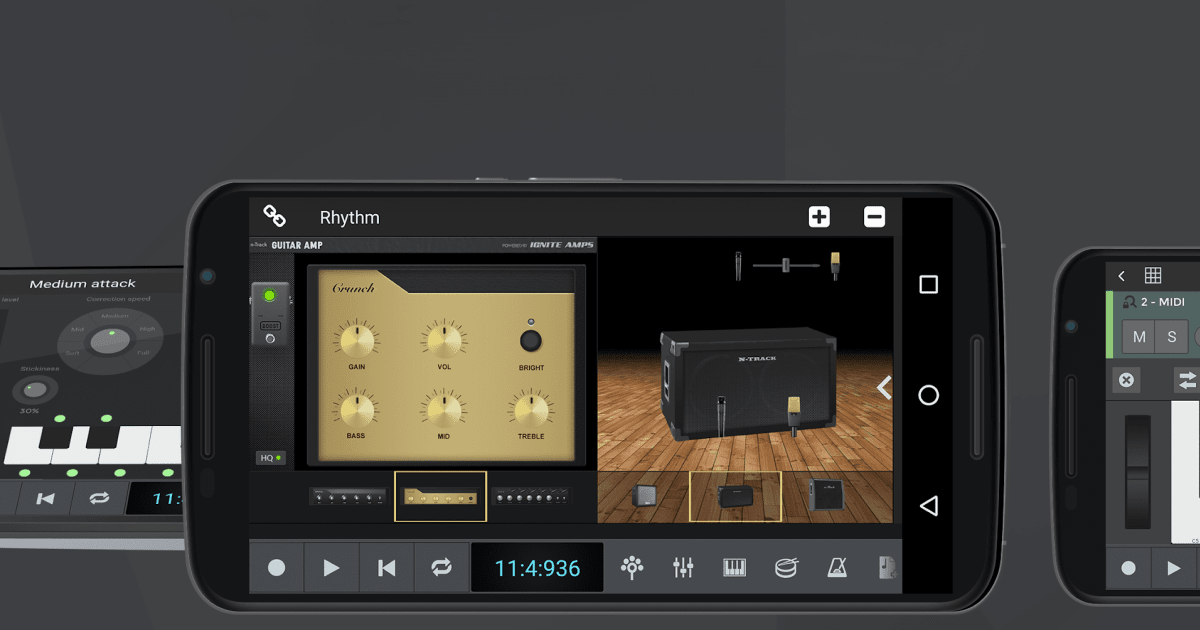This screenshot has height=630, width=1200.
Task: Click the play button on the center phone
Action: (331, 568)
